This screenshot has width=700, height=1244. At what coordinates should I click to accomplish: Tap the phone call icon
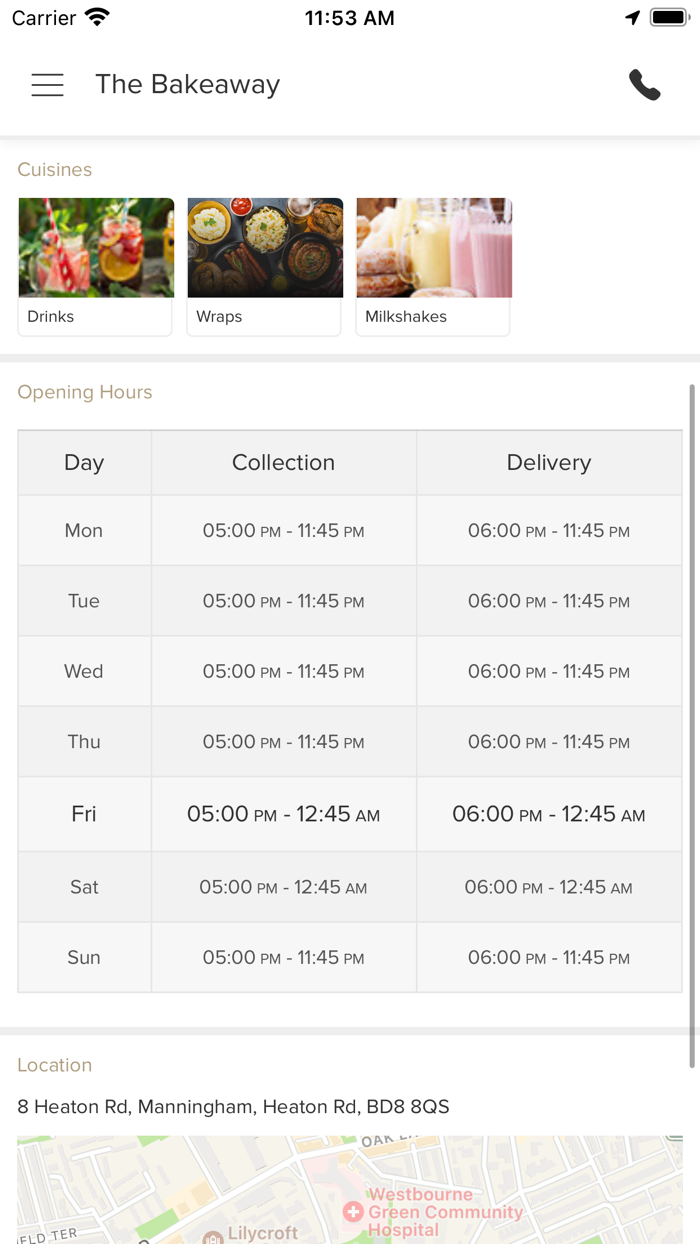point(645,85)
